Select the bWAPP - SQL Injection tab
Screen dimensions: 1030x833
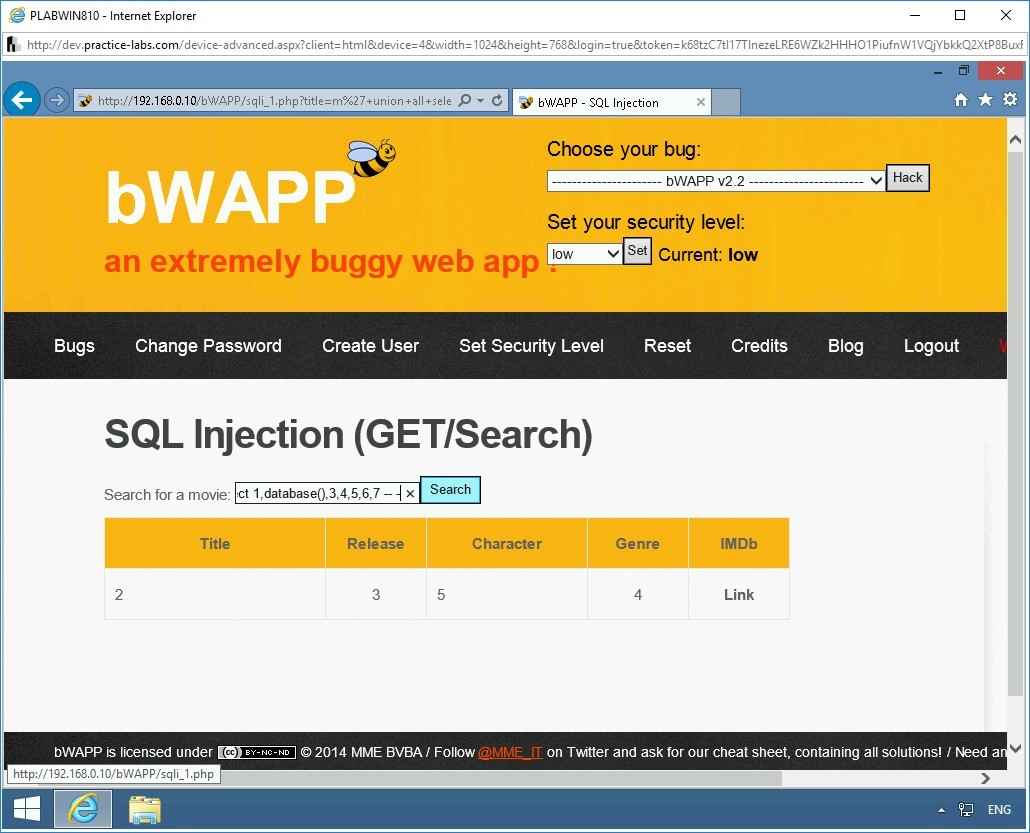coord(600,101)
